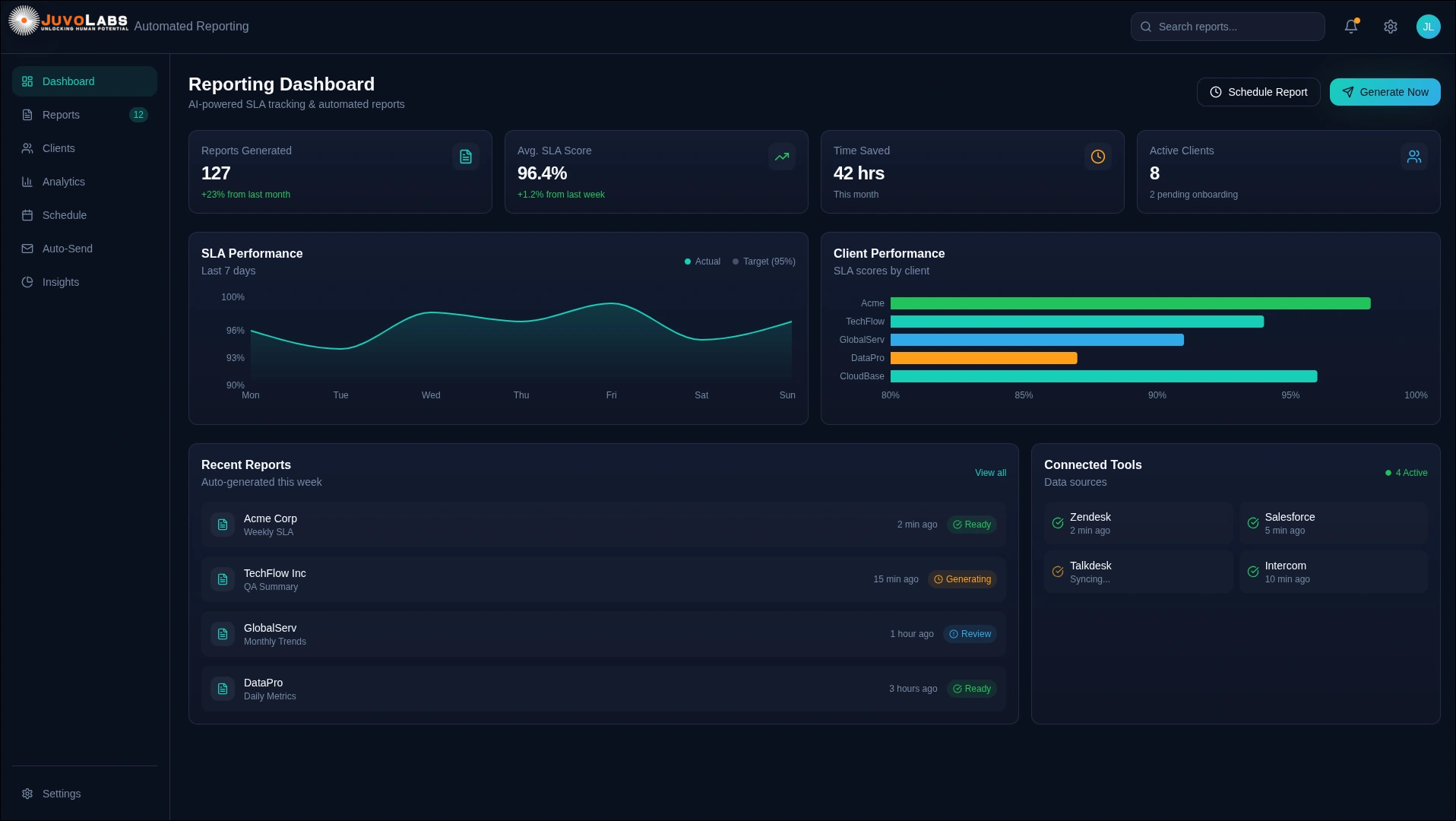Viewport: 1456px width, 821px height.
Task: Go to Auto-Send in the sidebar
Action: click(x=67, y=249)
